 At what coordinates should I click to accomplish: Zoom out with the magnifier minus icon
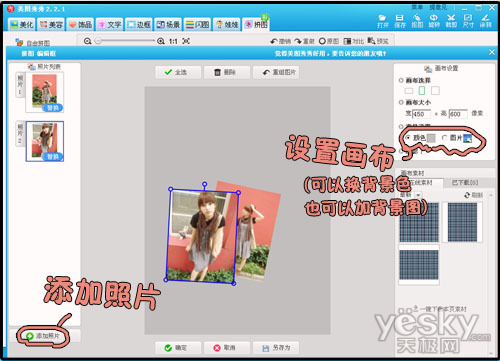(88, 41)
